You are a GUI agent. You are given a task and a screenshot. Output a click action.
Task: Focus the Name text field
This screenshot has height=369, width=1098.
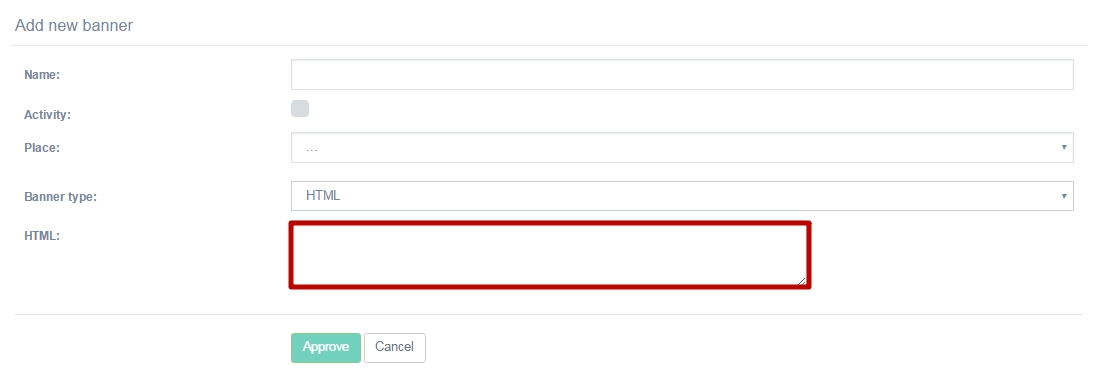pos(682,75)
